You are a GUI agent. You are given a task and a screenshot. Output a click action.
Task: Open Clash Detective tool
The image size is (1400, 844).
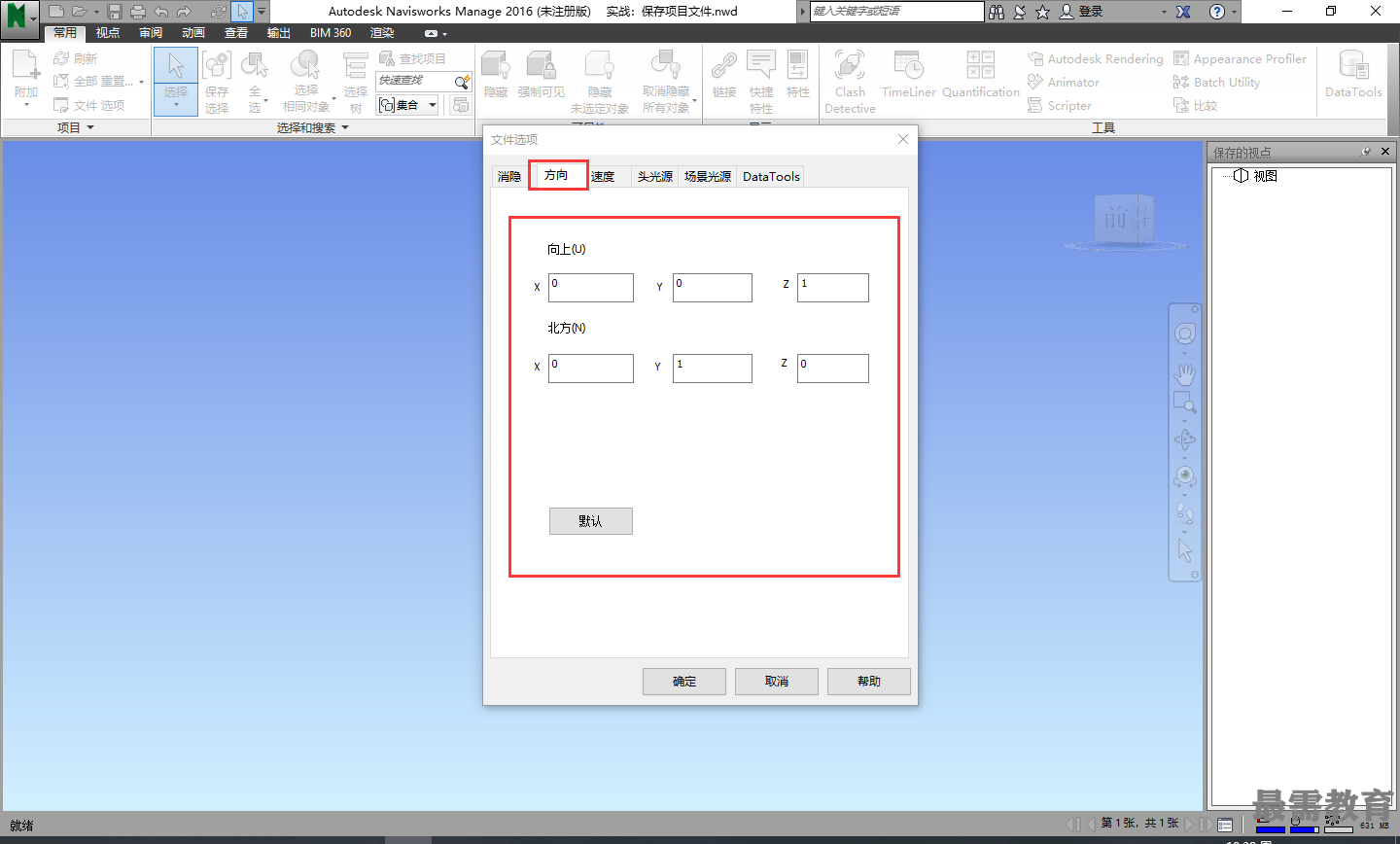click(850, 81)
